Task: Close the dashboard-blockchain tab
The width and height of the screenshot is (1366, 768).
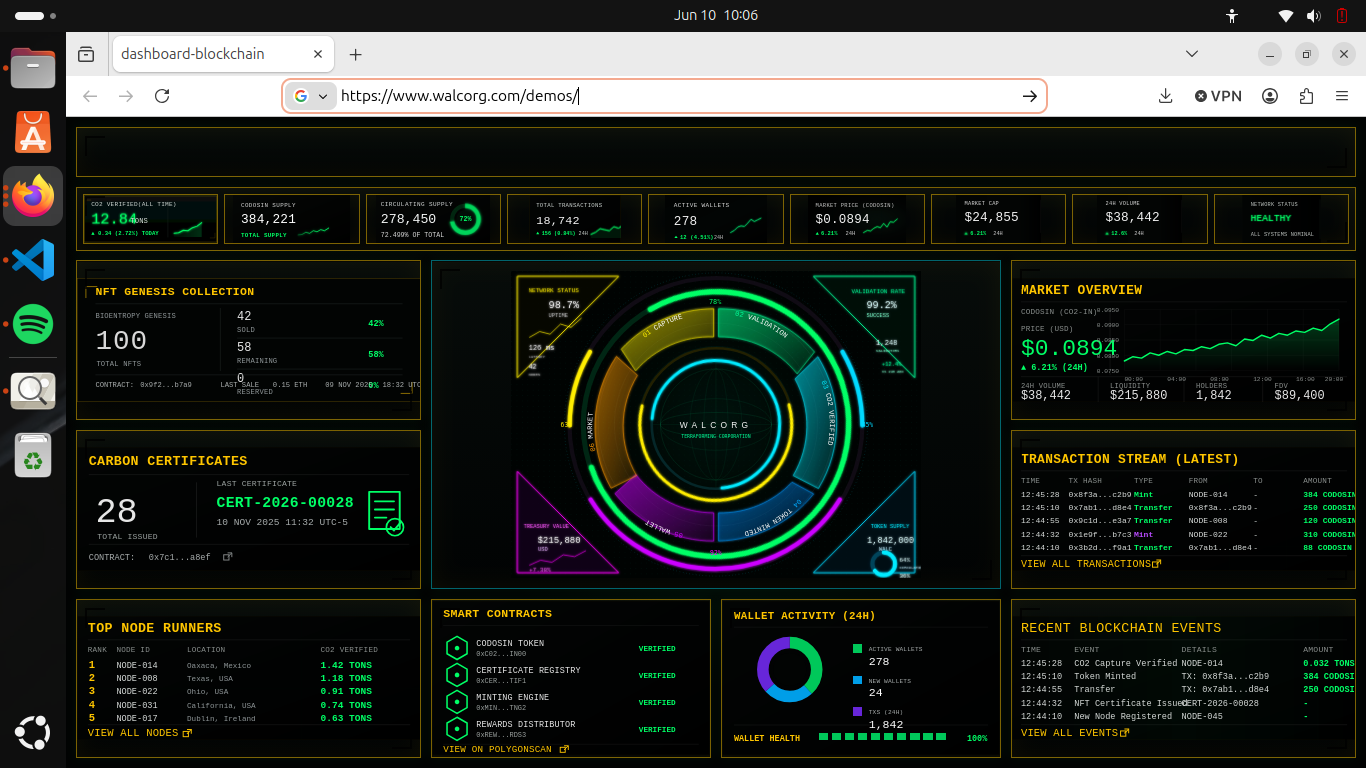Action: (318, 54)
